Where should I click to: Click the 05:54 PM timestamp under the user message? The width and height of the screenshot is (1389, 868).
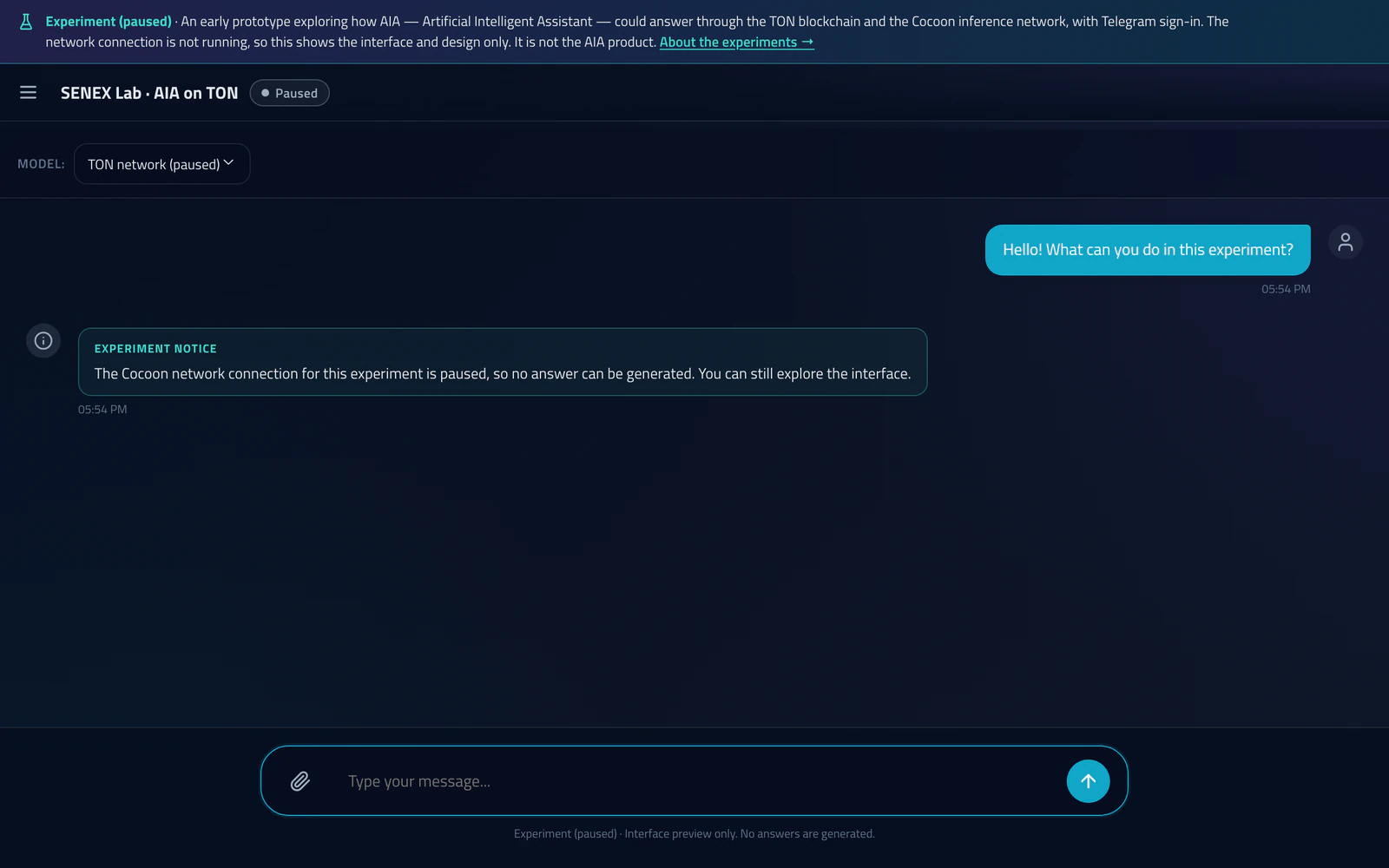[x=1286, y=289]
